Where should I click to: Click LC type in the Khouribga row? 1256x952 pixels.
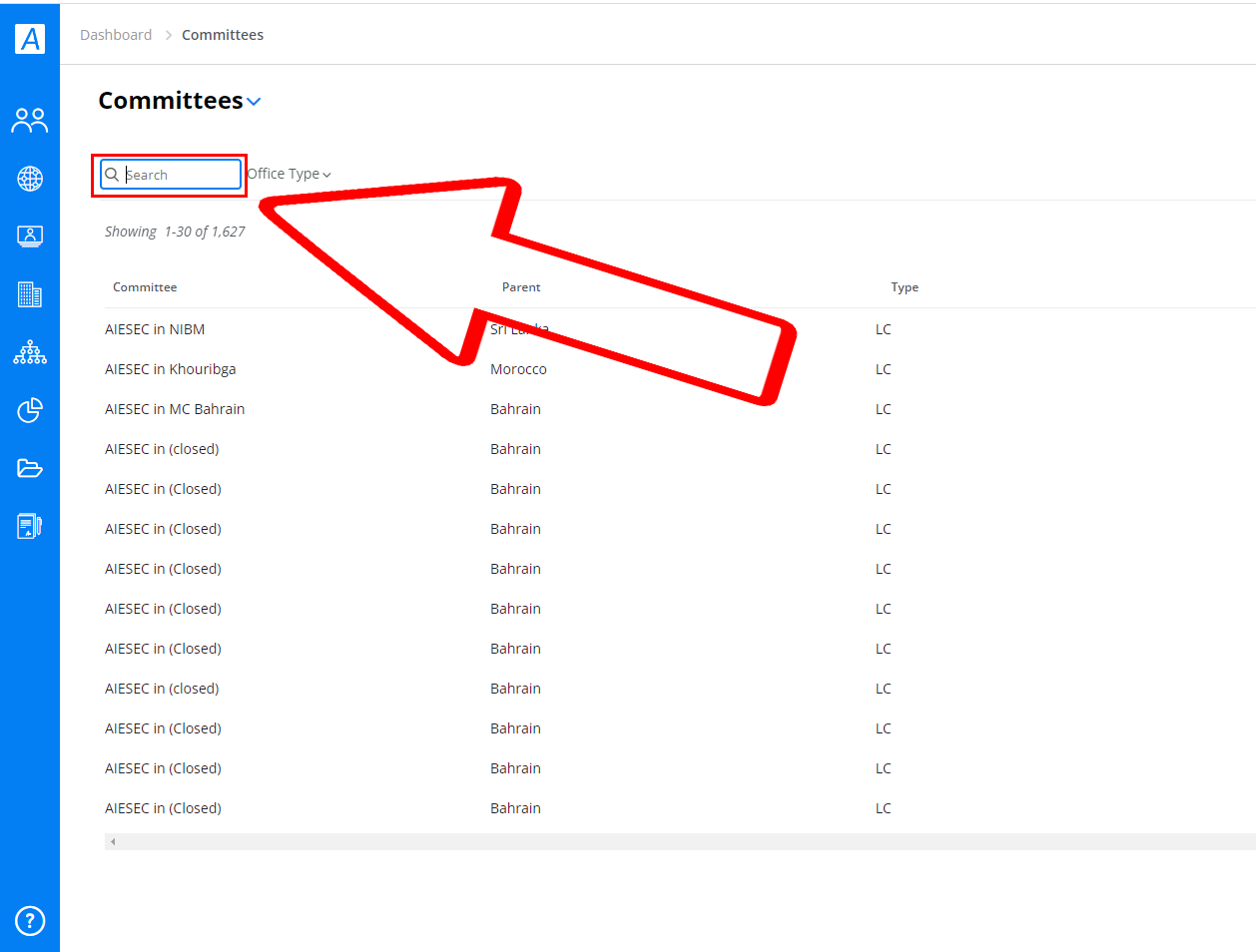pyautogui.click(x=884, y=369)
